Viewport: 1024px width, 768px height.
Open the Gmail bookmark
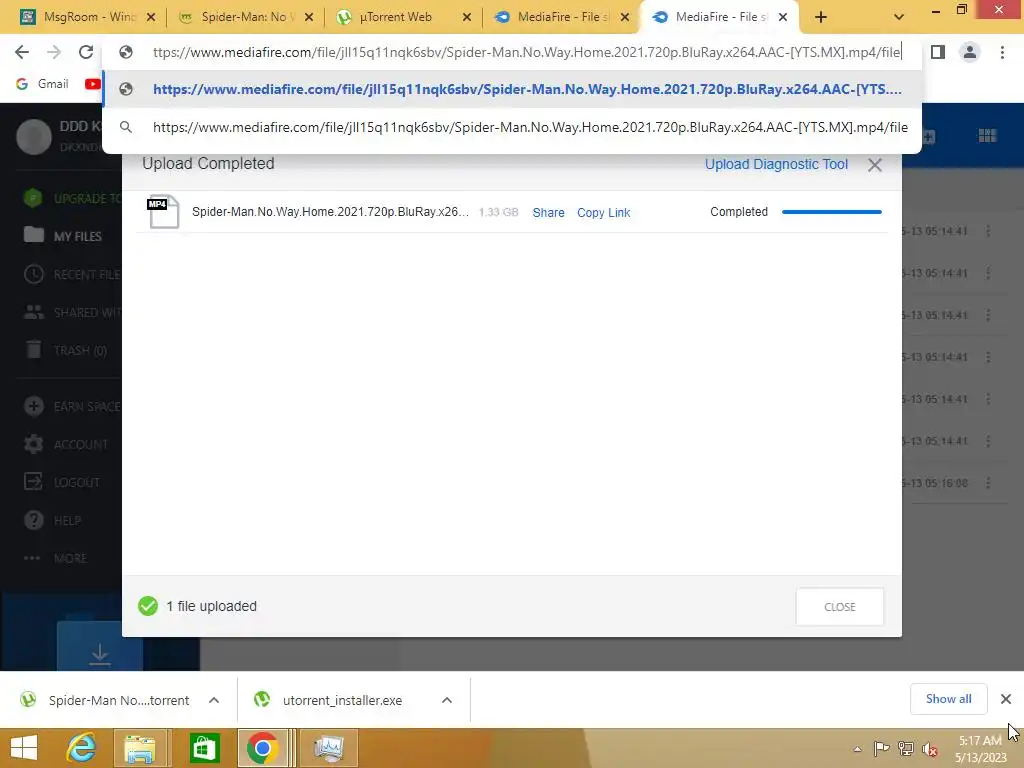(x=42, y=84)
